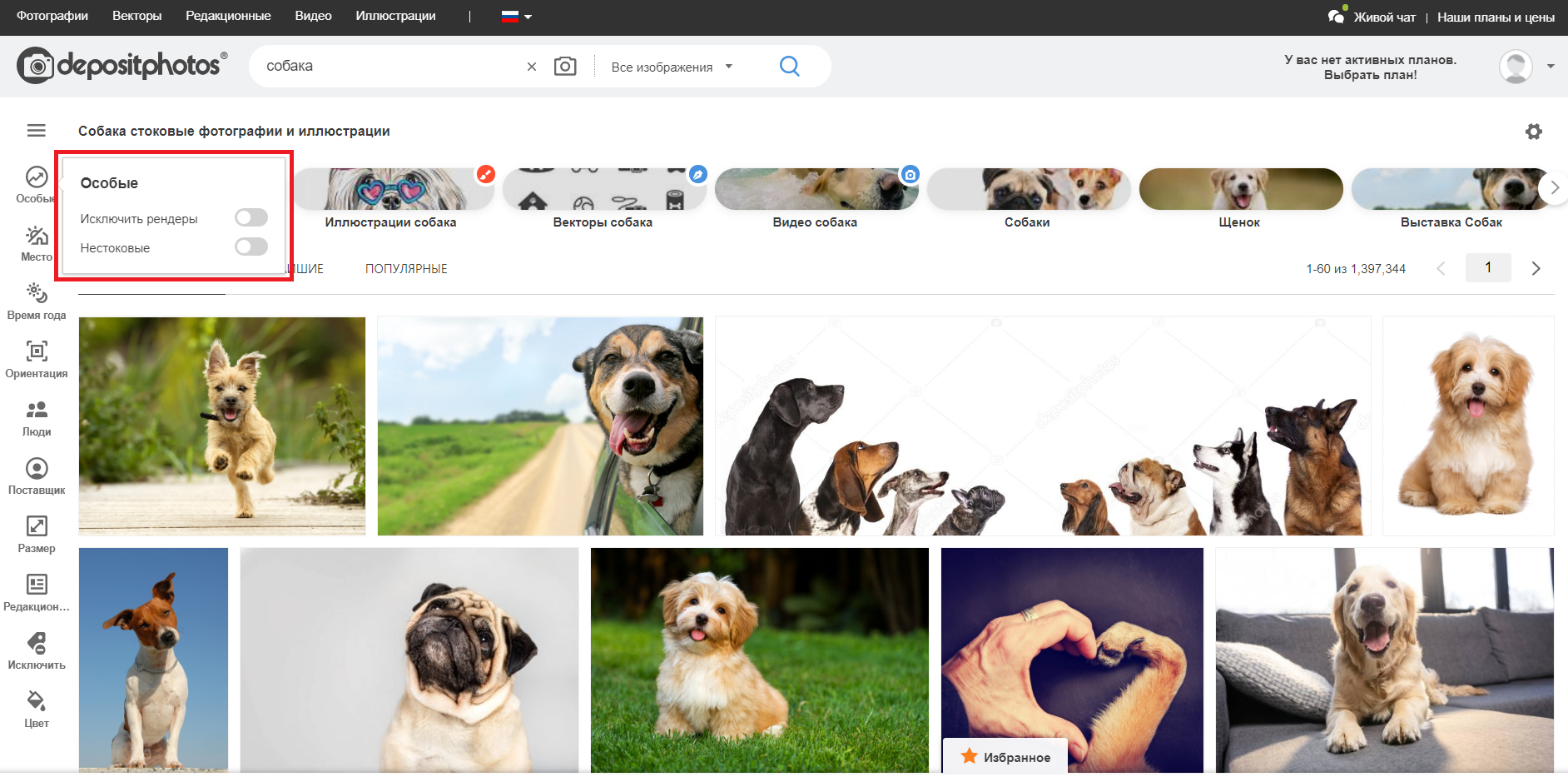The image size is (1568, 777).
Task: Open the running terrier puppy photo
Action: pos(222,426)
